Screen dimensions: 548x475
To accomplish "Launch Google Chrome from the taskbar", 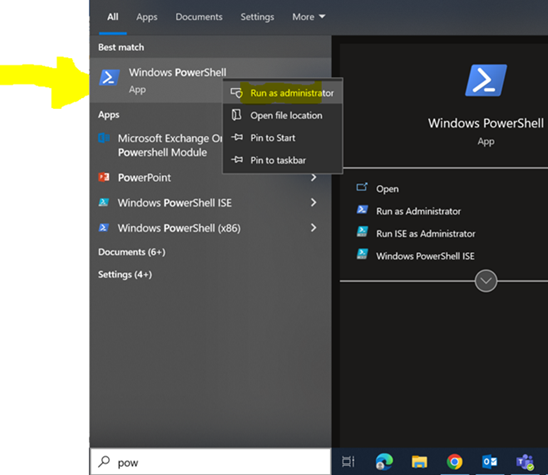I will [455, 462].
